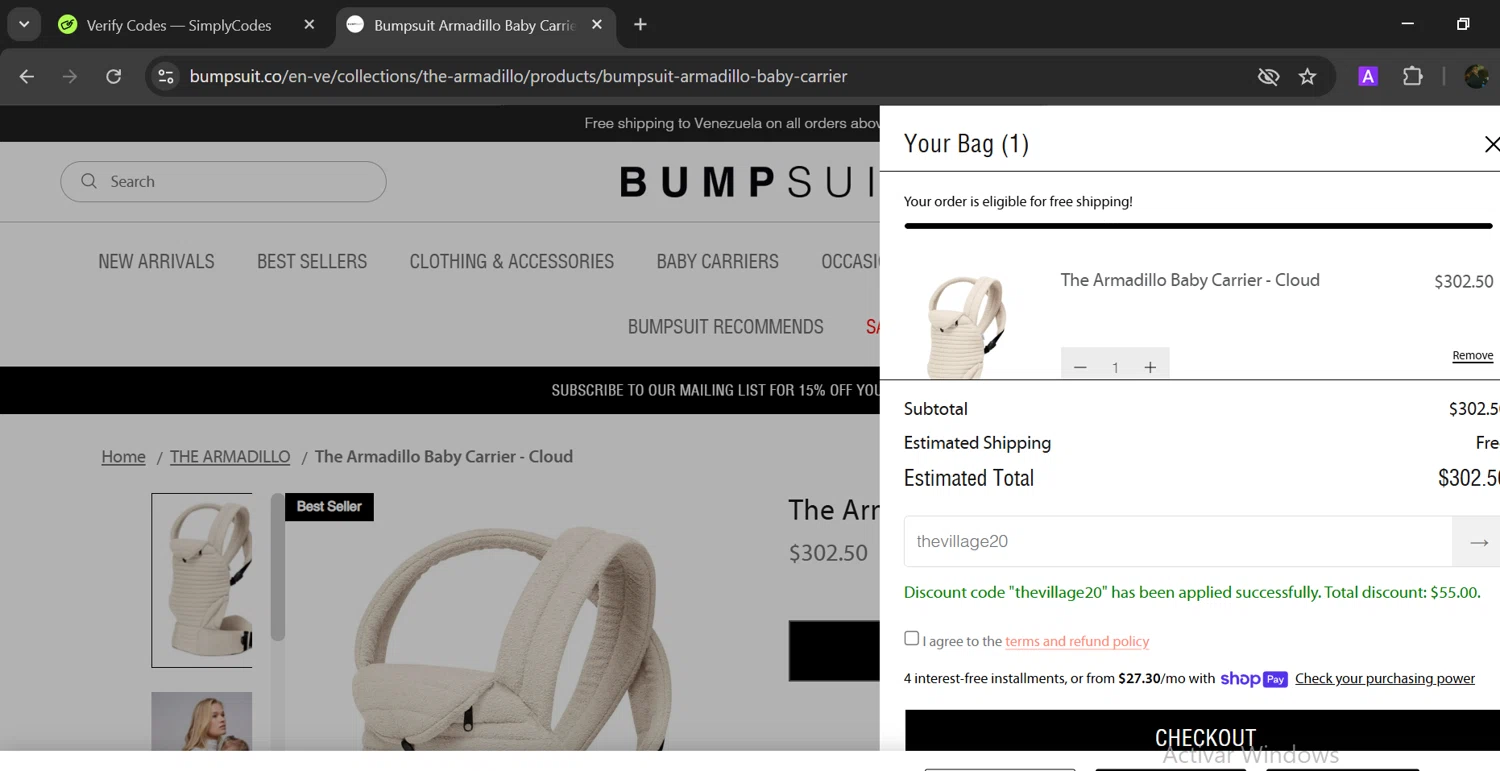The width and height of the screenshot is (1500, 771).
Task: Close the Verify Codes SimplyCodes tab
Action: tap(309, 25)
